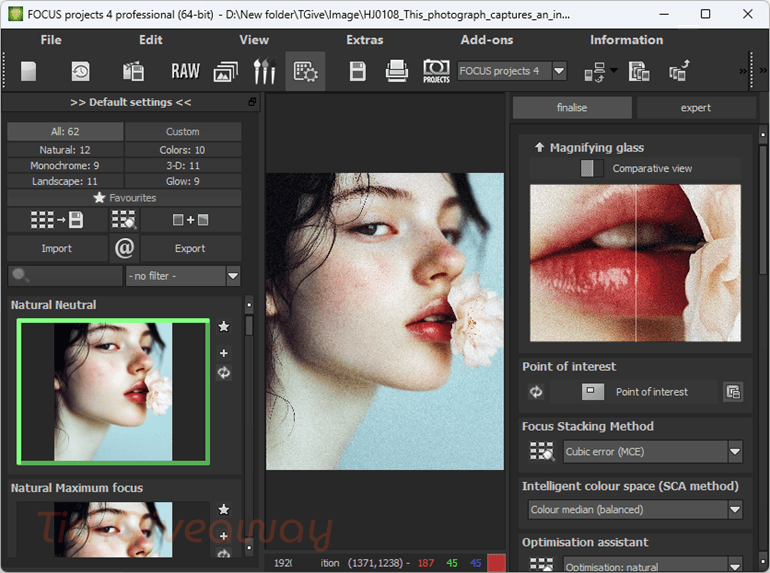Select the Natural Maximum focus preset thumbnail
This screenshot has height=573, width=770.
tap(113, 529)
